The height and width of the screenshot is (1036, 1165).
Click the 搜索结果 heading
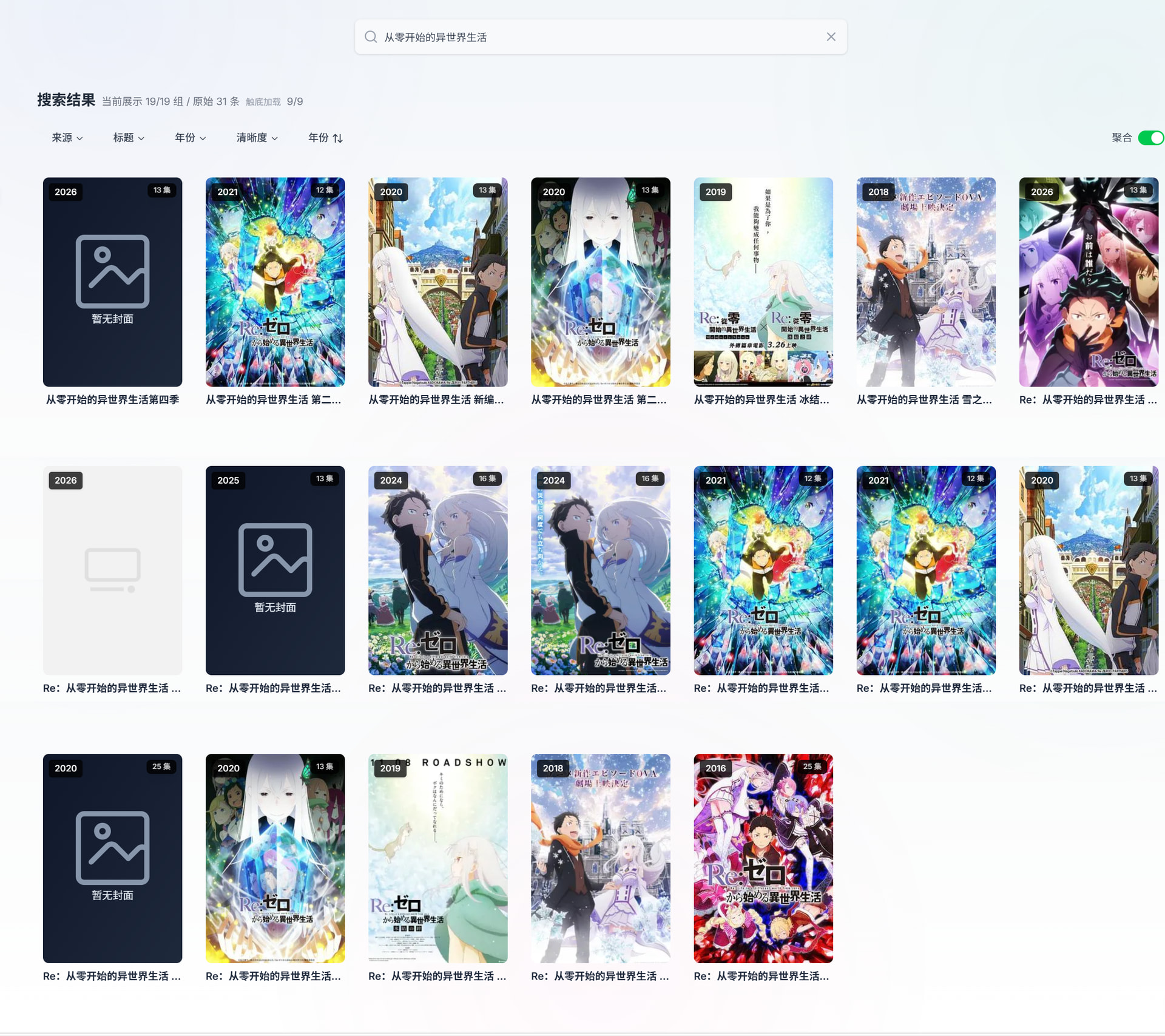66,100
